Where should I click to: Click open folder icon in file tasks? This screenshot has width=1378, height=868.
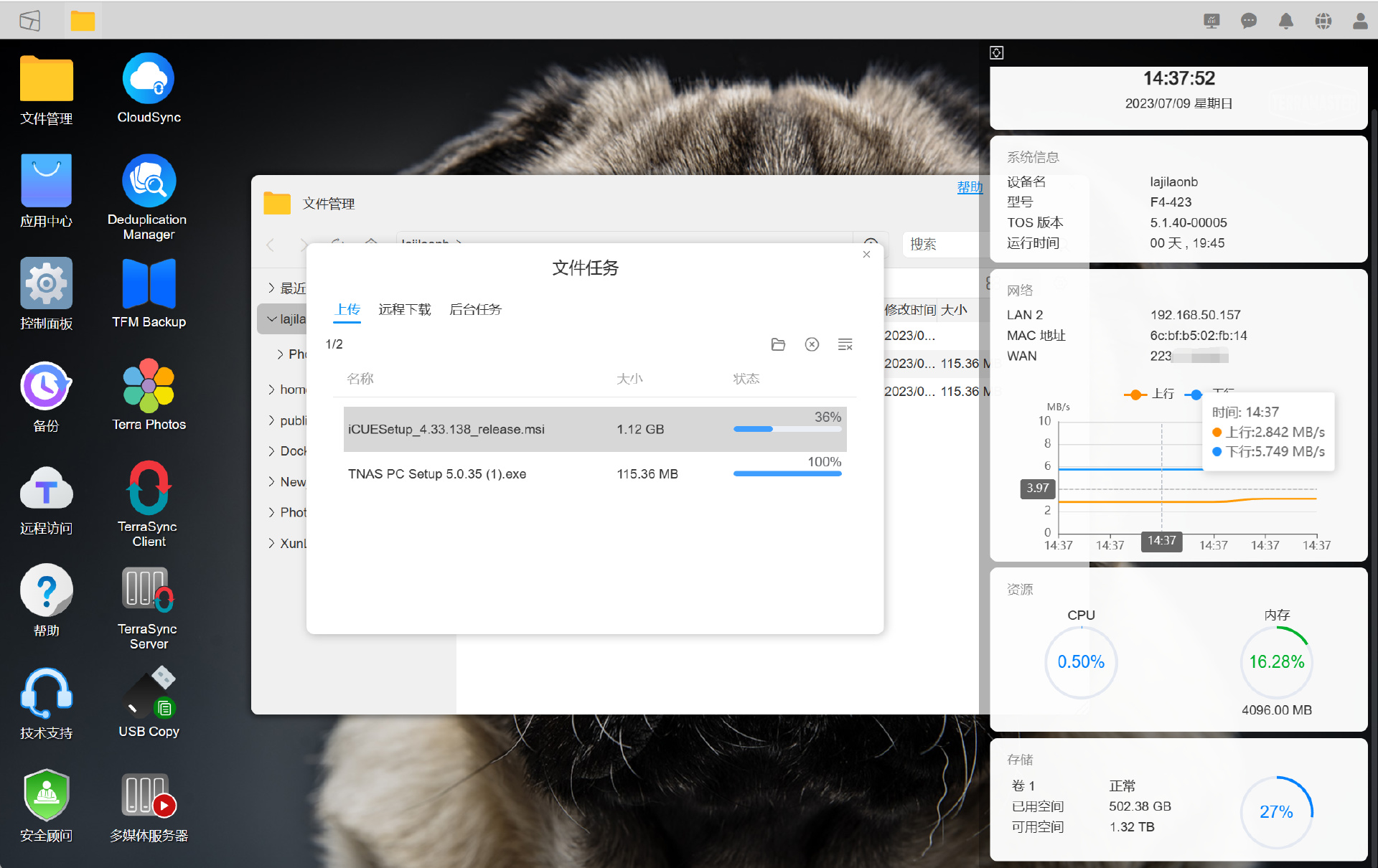pos(778,344)
